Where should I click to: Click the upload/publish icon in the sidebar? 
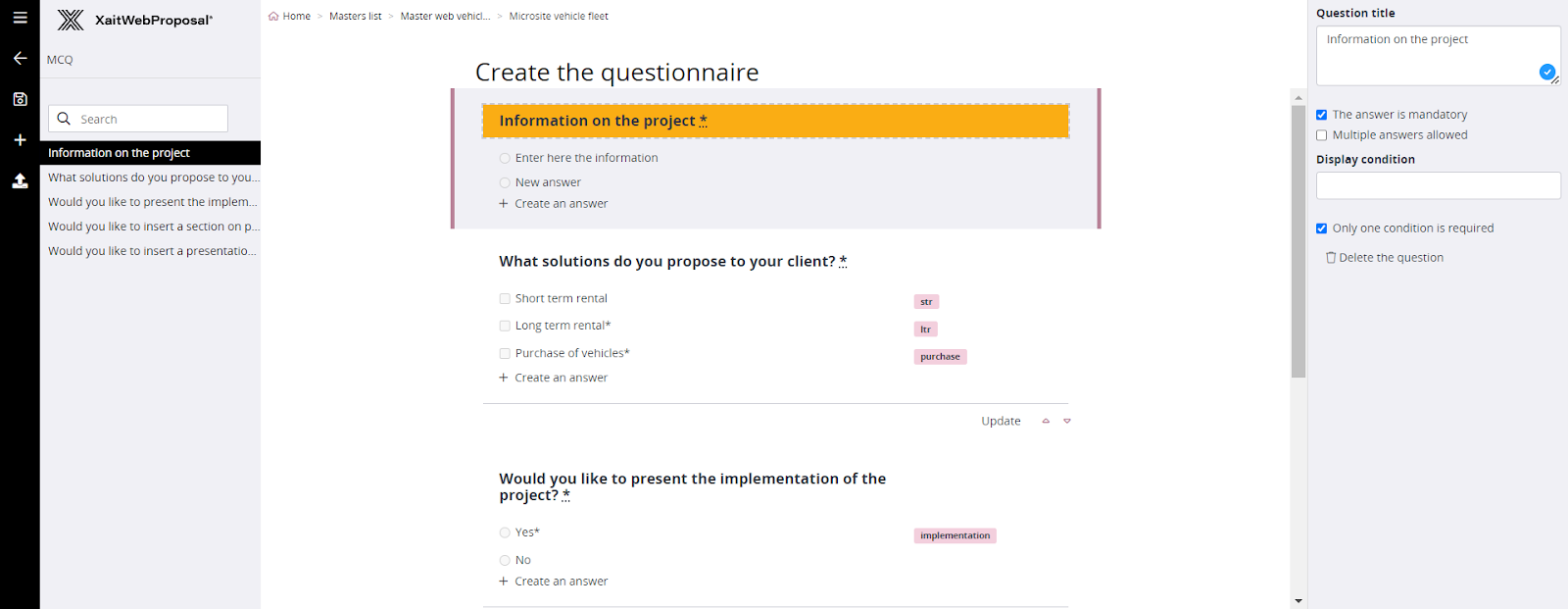(x=20, y=180)
